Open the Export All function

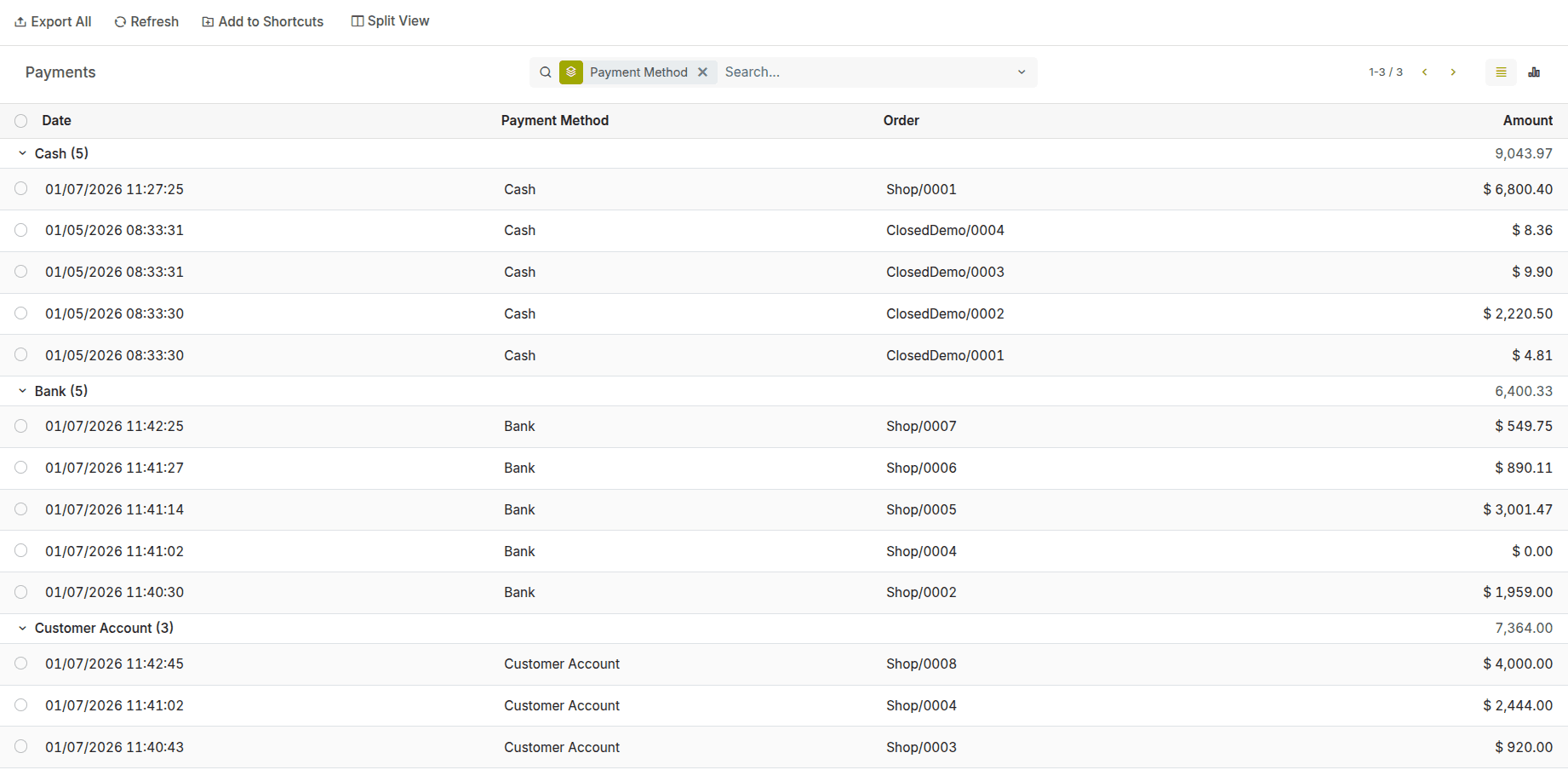point(52,21)
